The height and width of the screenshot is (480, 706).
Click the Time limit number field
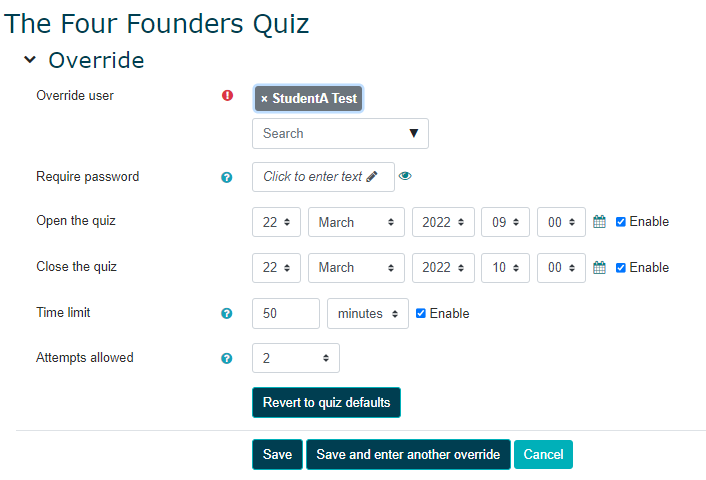coord(285,313)
